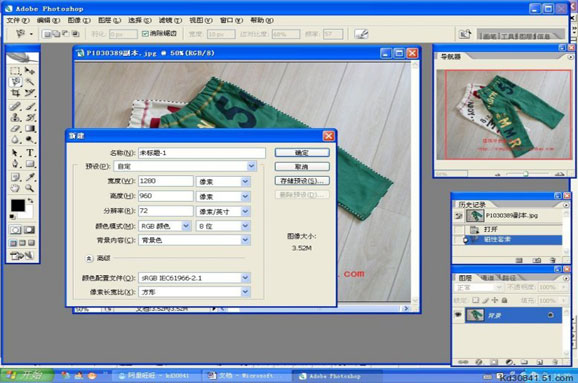Open bit depth dropdown showing 8
The image size is (578, 383).
tap(246, 226)
